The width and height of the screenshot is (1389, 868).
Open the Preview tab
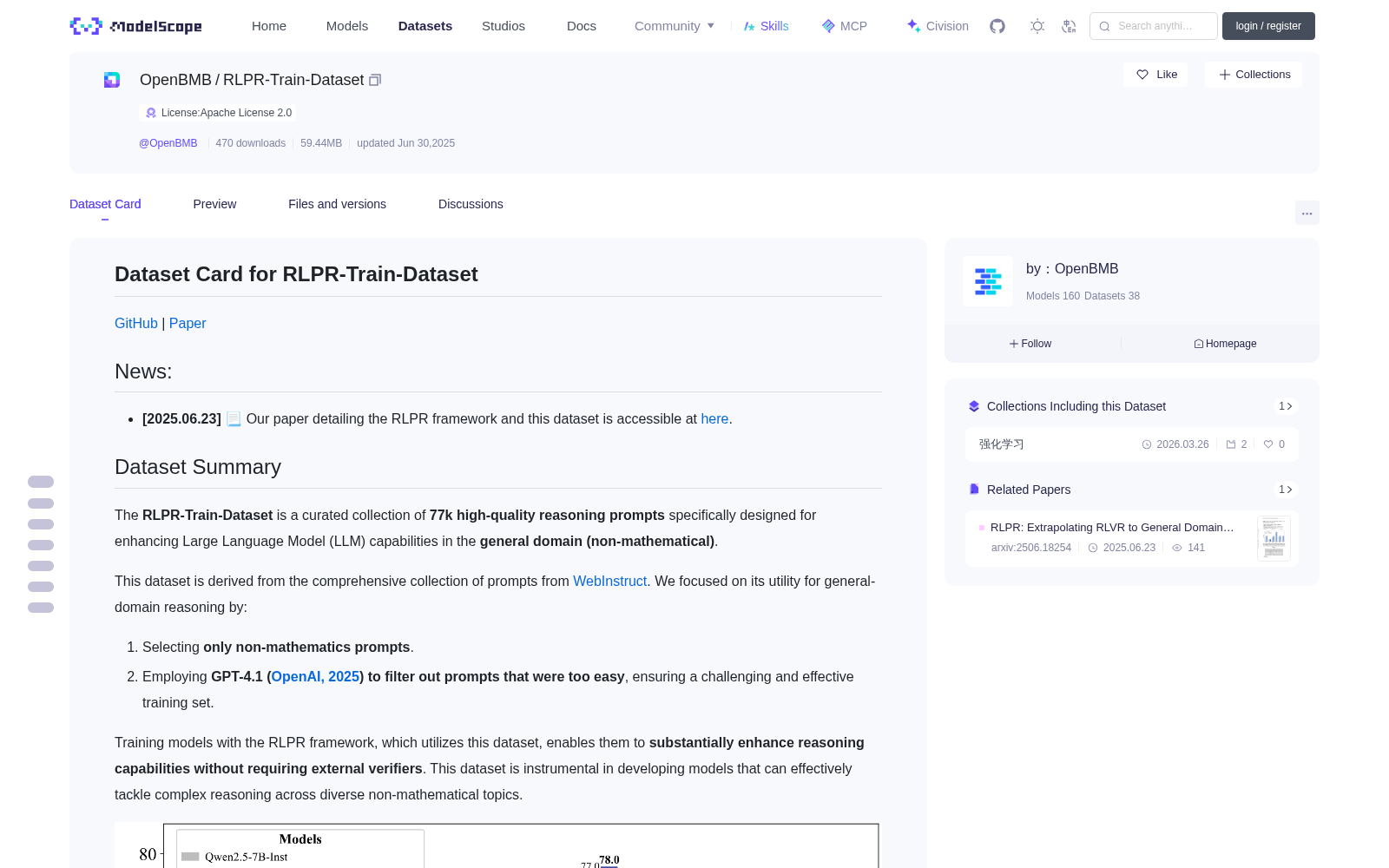point(214,204)
